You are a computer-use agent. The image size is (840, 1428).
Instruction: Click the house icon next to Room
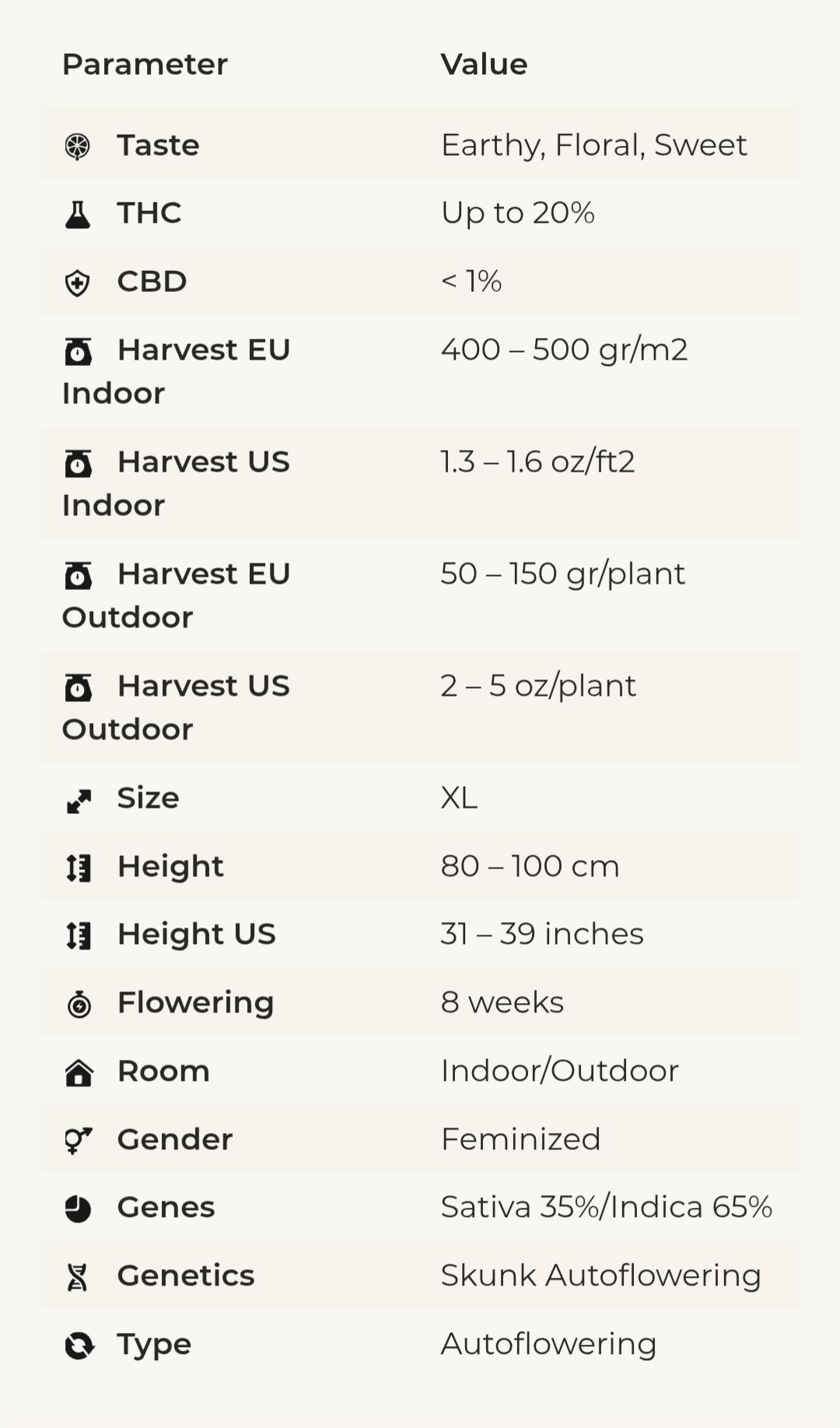[79, 1073]
